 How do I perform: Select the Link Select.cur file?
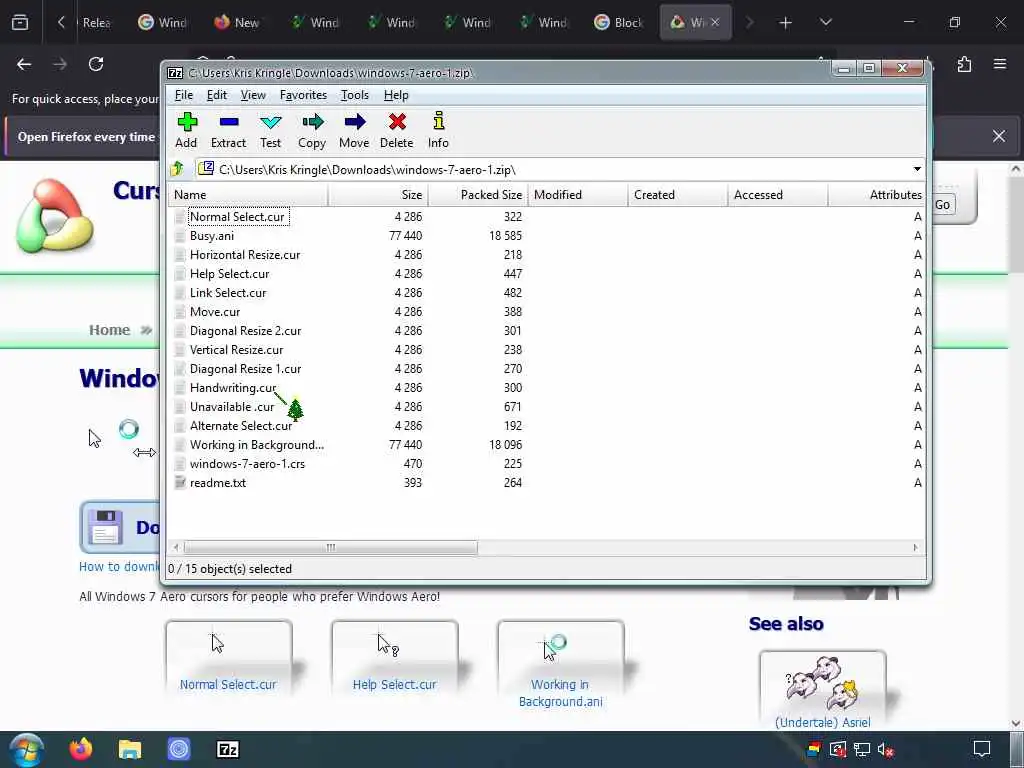click(x=228, y=293)
